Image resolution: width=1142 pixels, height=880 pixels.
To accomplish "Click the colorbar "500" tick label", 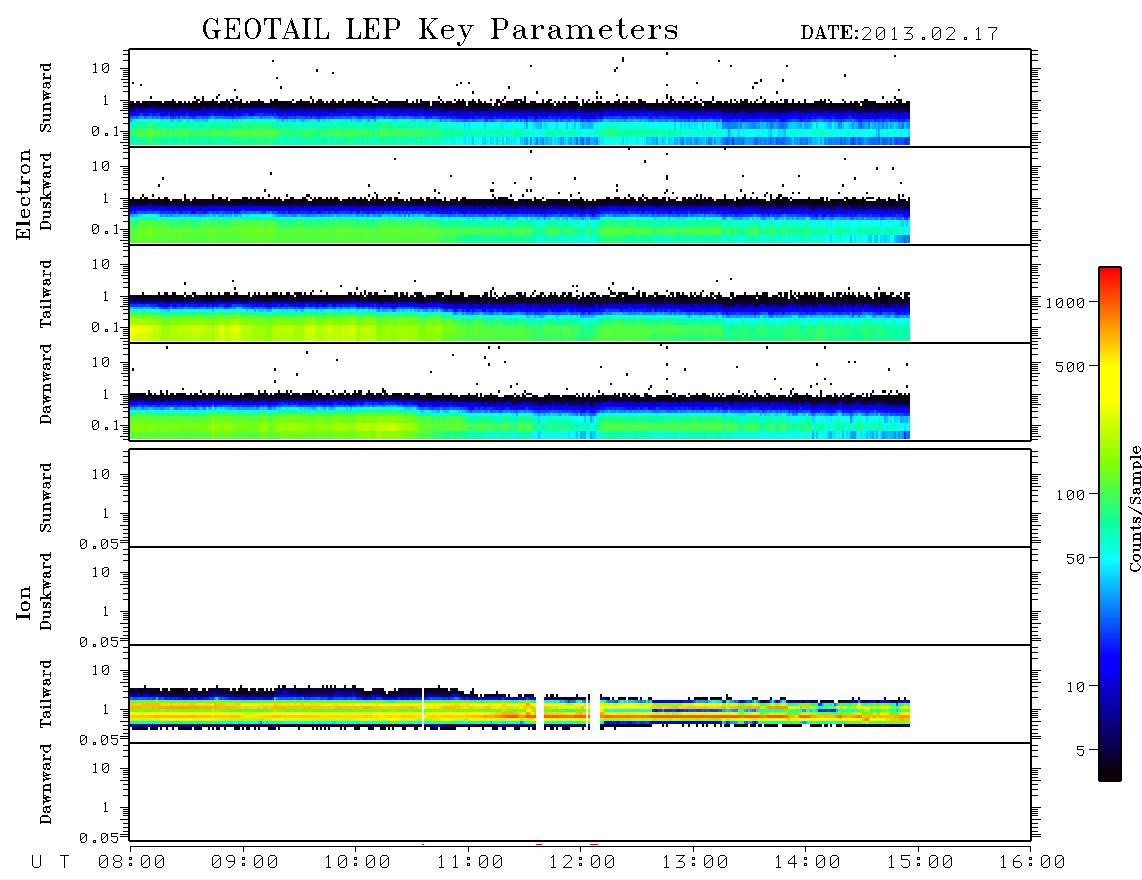I will [x=1070, y=367].
